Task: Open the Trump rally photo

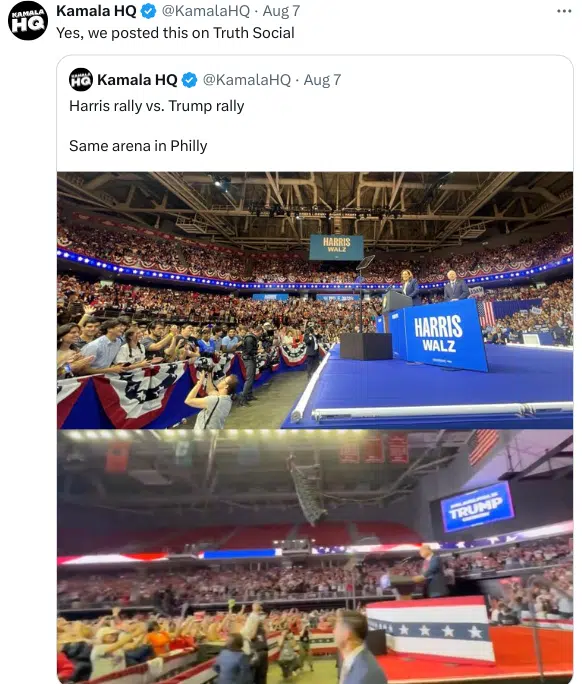Action: pos(315,557)
